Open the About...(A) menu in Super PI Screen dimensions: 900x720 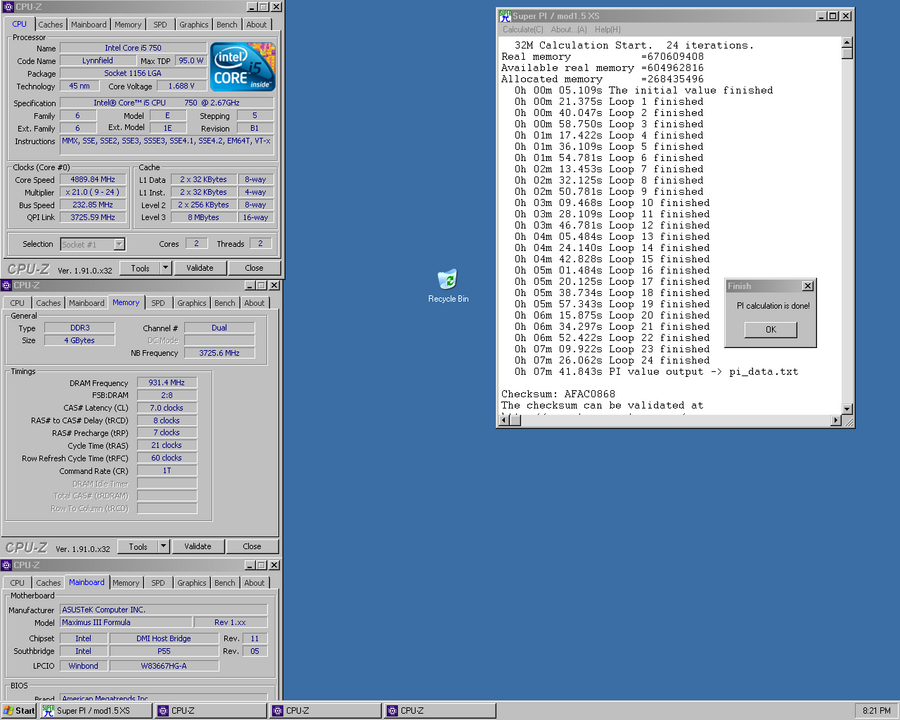click(x=569, y=30)
